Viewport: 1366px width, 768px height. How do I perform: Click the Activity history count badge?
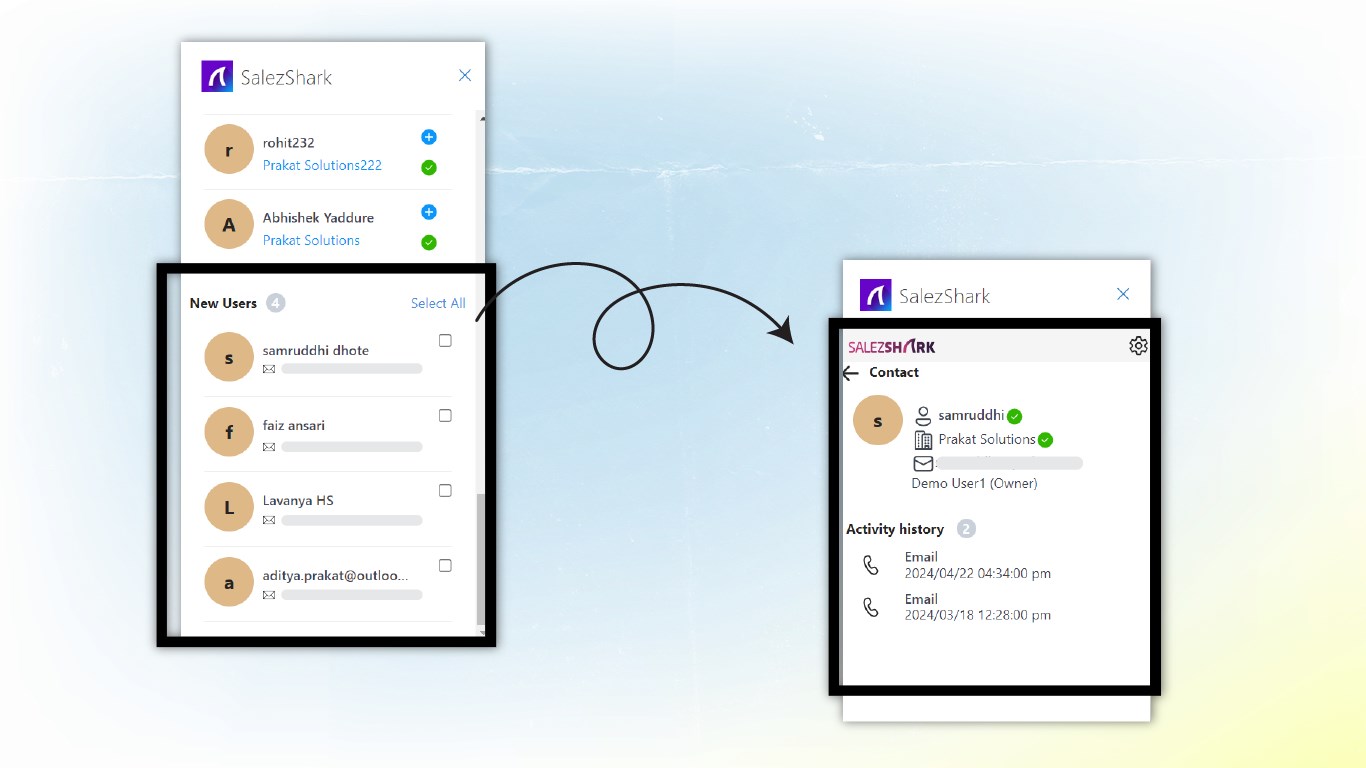966,529
